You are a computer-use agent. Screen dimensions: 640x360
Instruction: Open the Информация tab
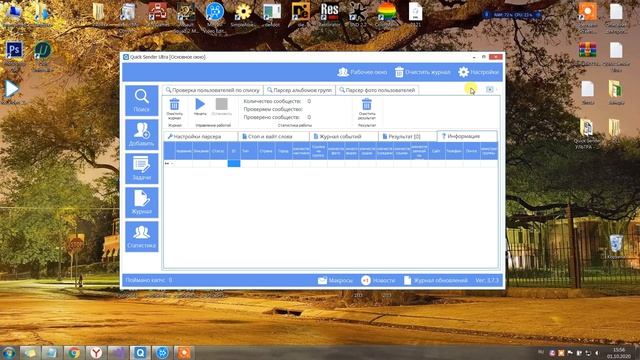tap(467, 136)
